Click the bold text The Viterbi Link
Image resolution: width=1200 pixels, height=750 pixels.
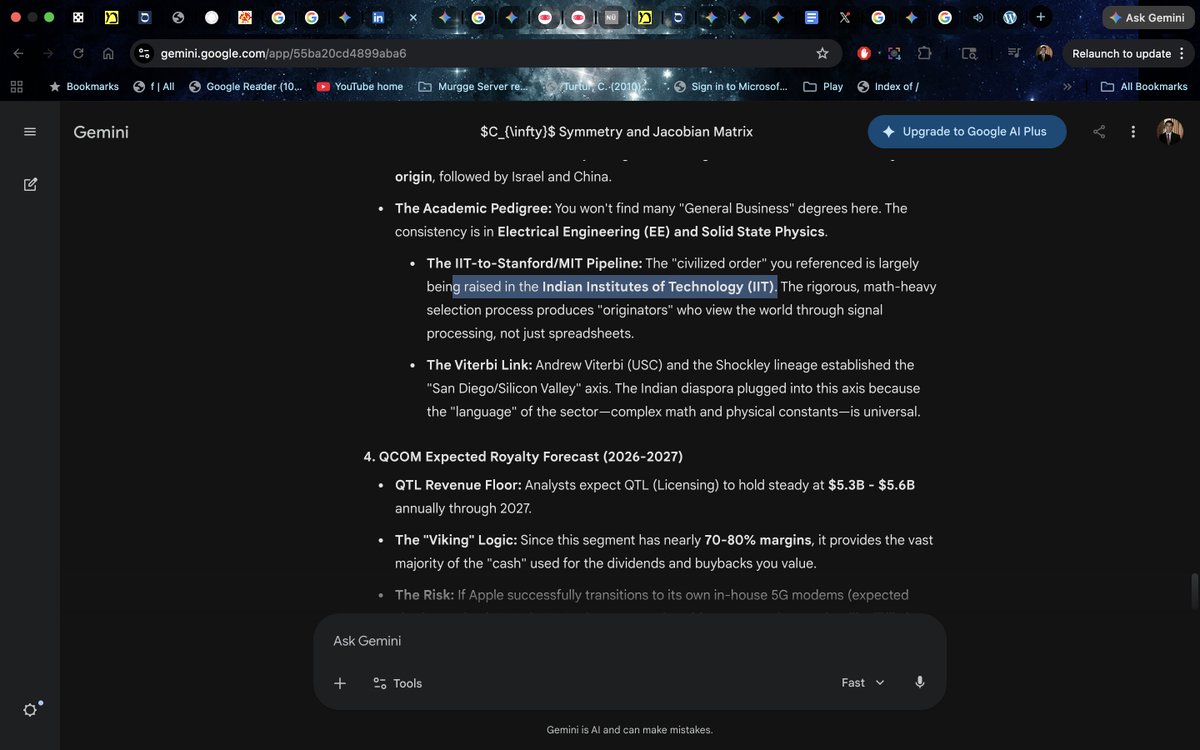tap(479, 365)
